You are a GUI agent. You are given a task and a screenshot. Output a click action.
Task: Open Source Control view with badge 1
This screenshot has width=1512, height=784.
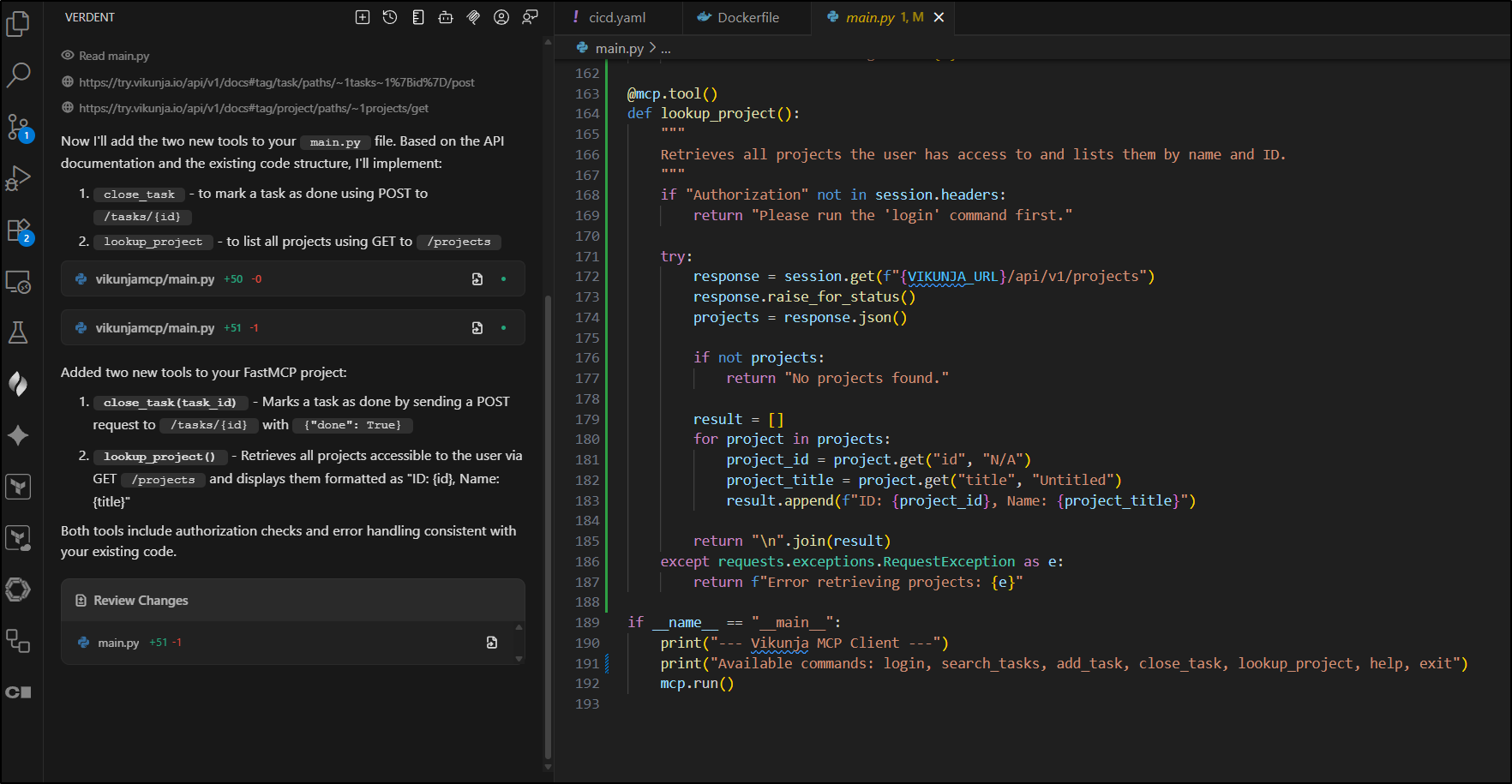tap(18, 127)
